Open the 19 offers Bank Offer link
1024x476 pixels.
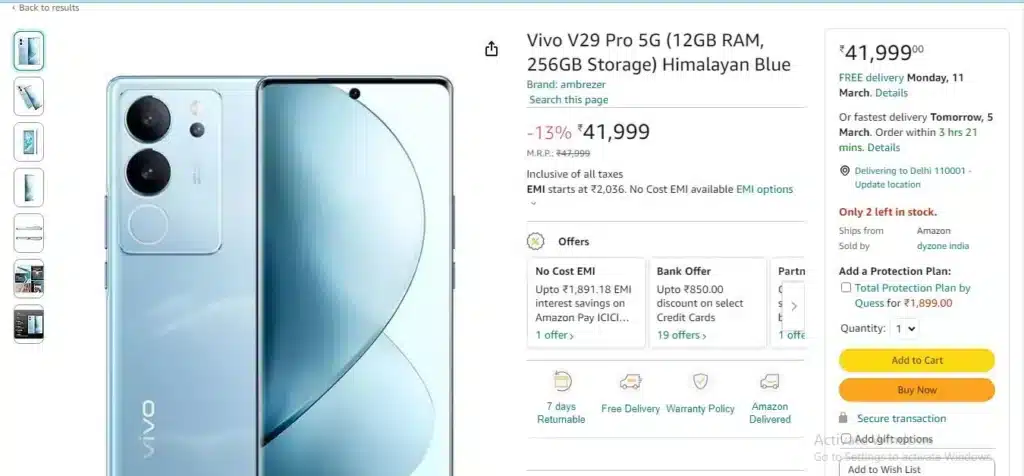point(681,335)
